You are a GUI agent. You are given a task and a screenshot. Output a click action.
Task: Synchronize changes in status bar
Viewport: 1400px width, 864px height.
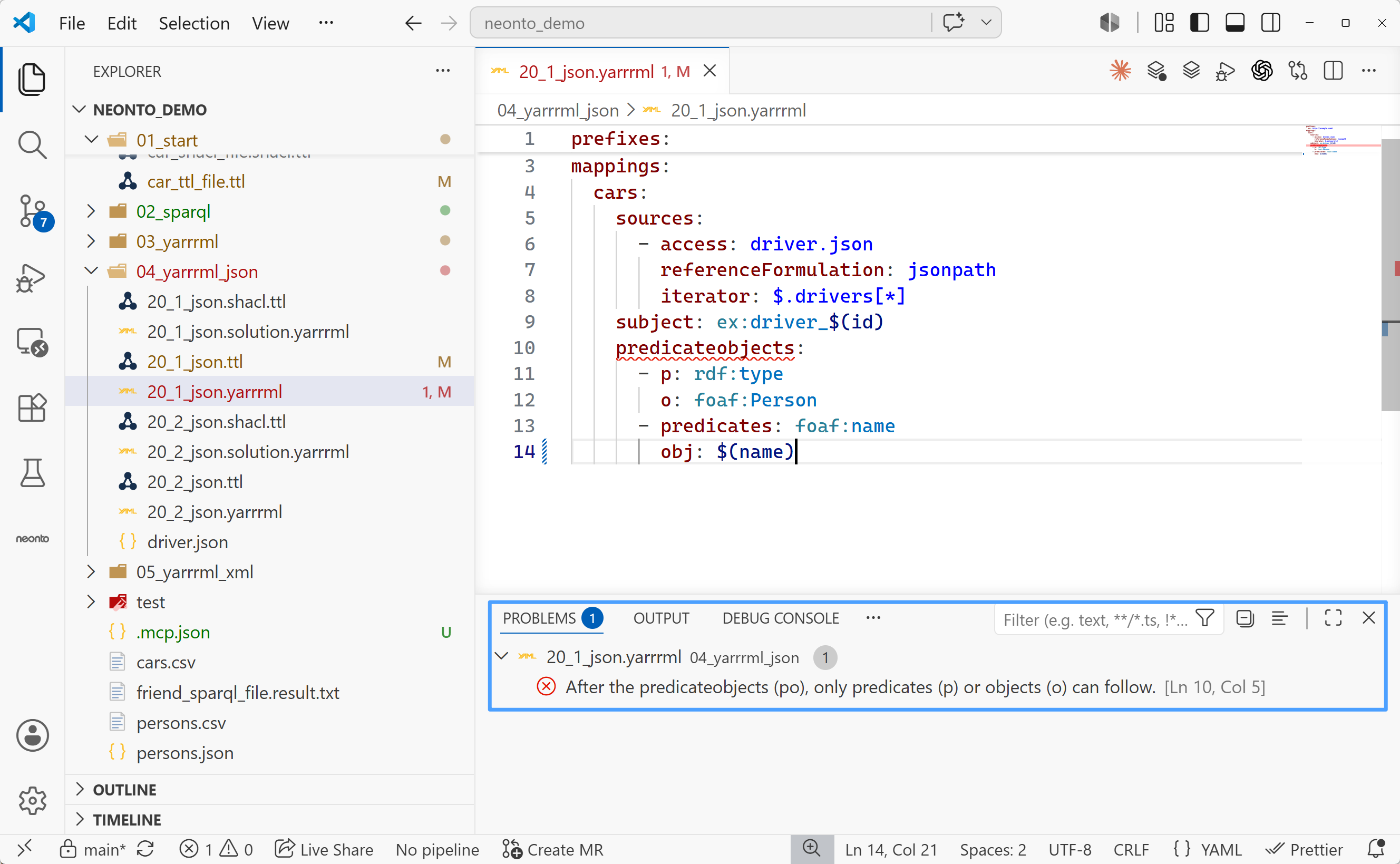pos(145,849)
